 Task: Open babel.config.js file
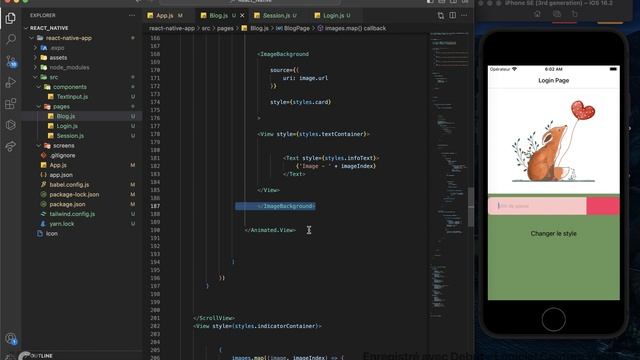click(69, 185)
